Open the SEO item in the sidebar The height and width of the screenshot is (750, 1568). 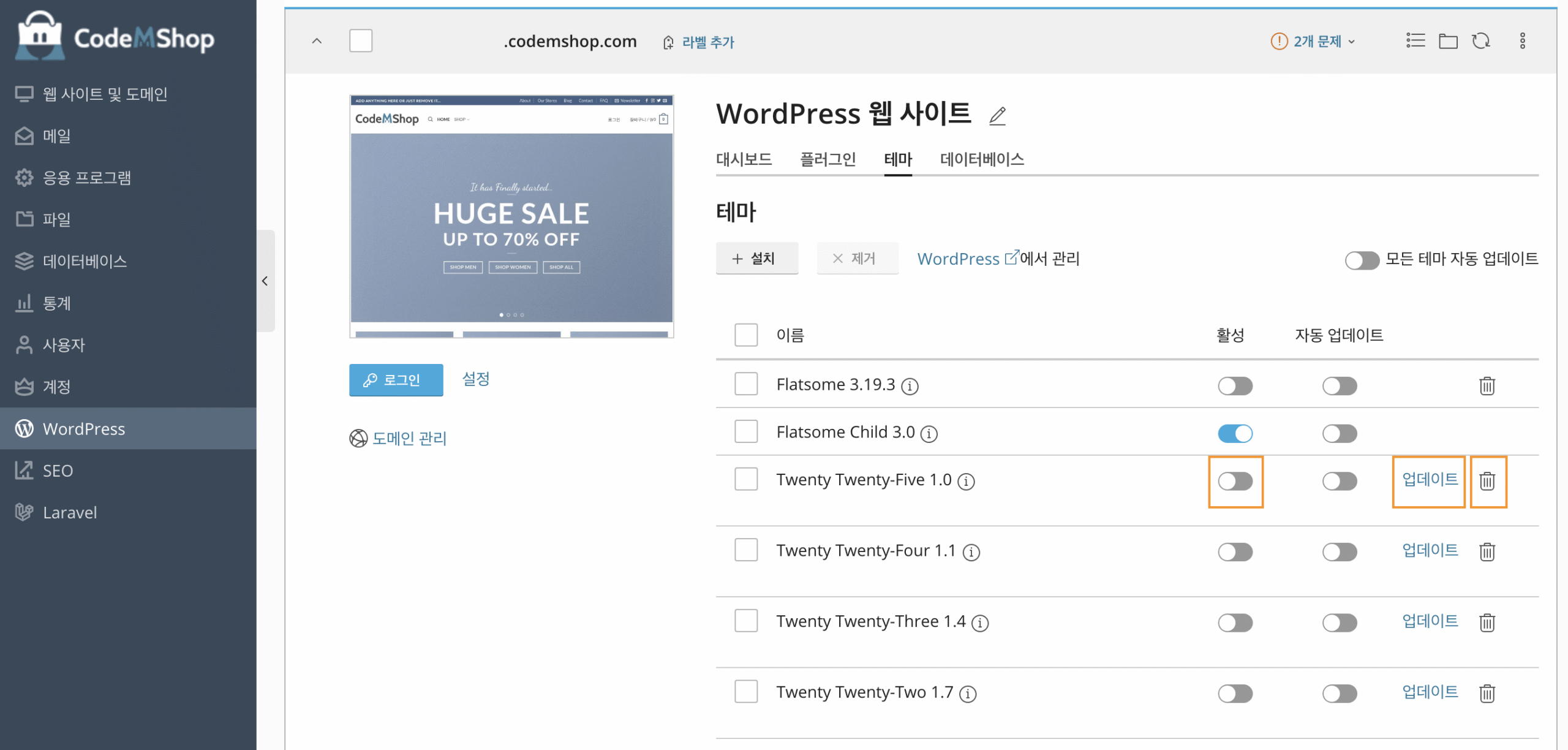pyautogui.click(x=58, y=471)
